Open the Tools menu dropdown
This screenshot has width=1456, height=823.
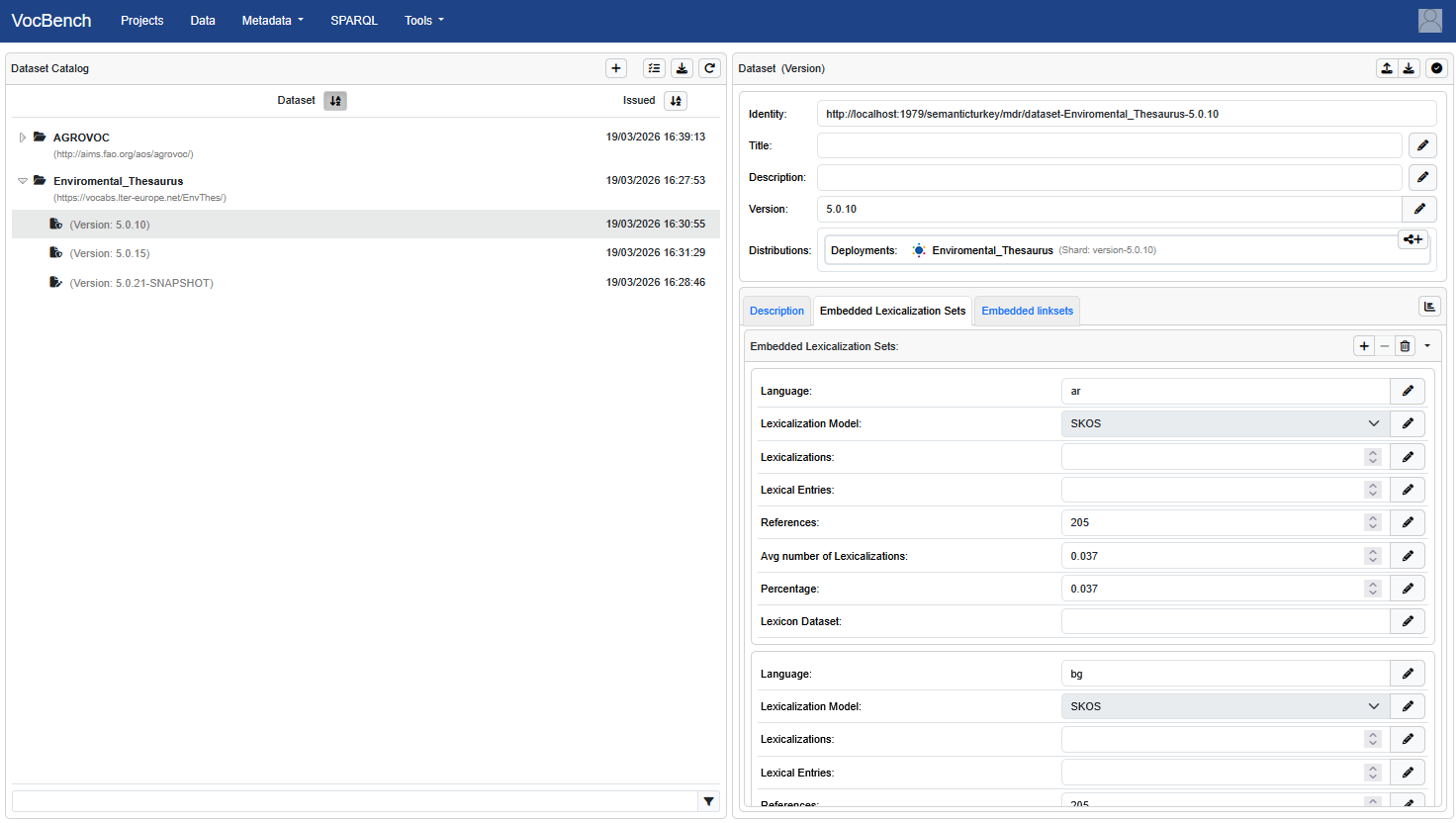click(x=424, y=21)
